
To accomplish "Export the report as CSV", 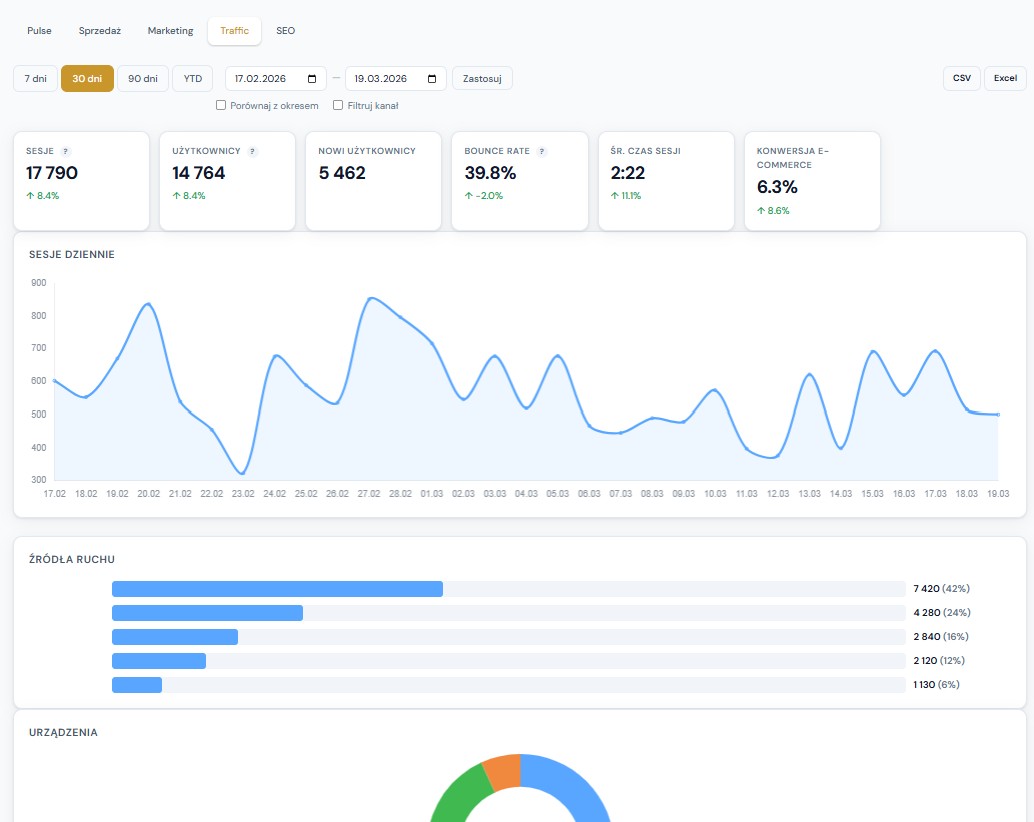I will [961, 78].
